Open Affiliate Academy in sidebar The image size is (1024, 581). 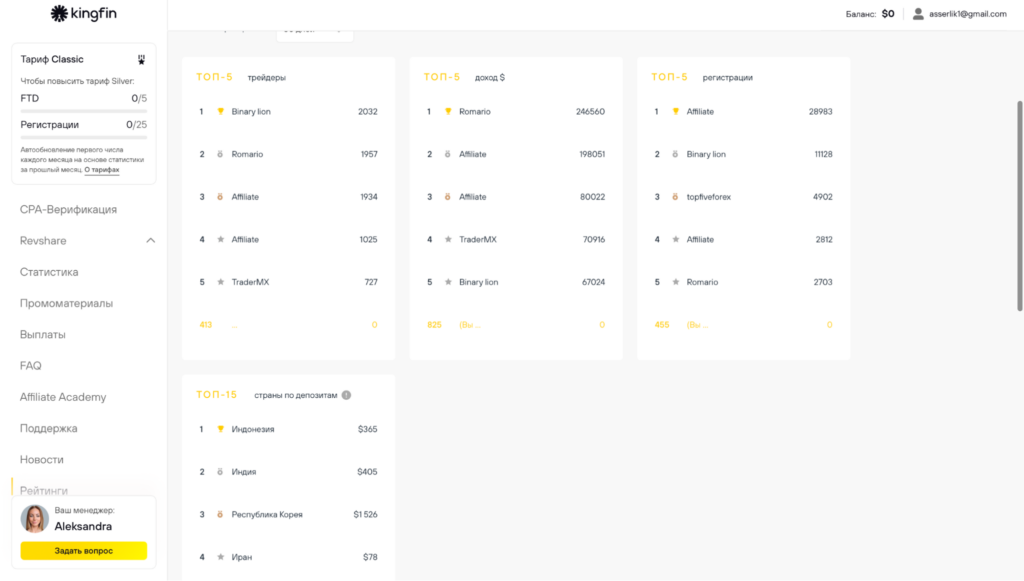point(63,397)
